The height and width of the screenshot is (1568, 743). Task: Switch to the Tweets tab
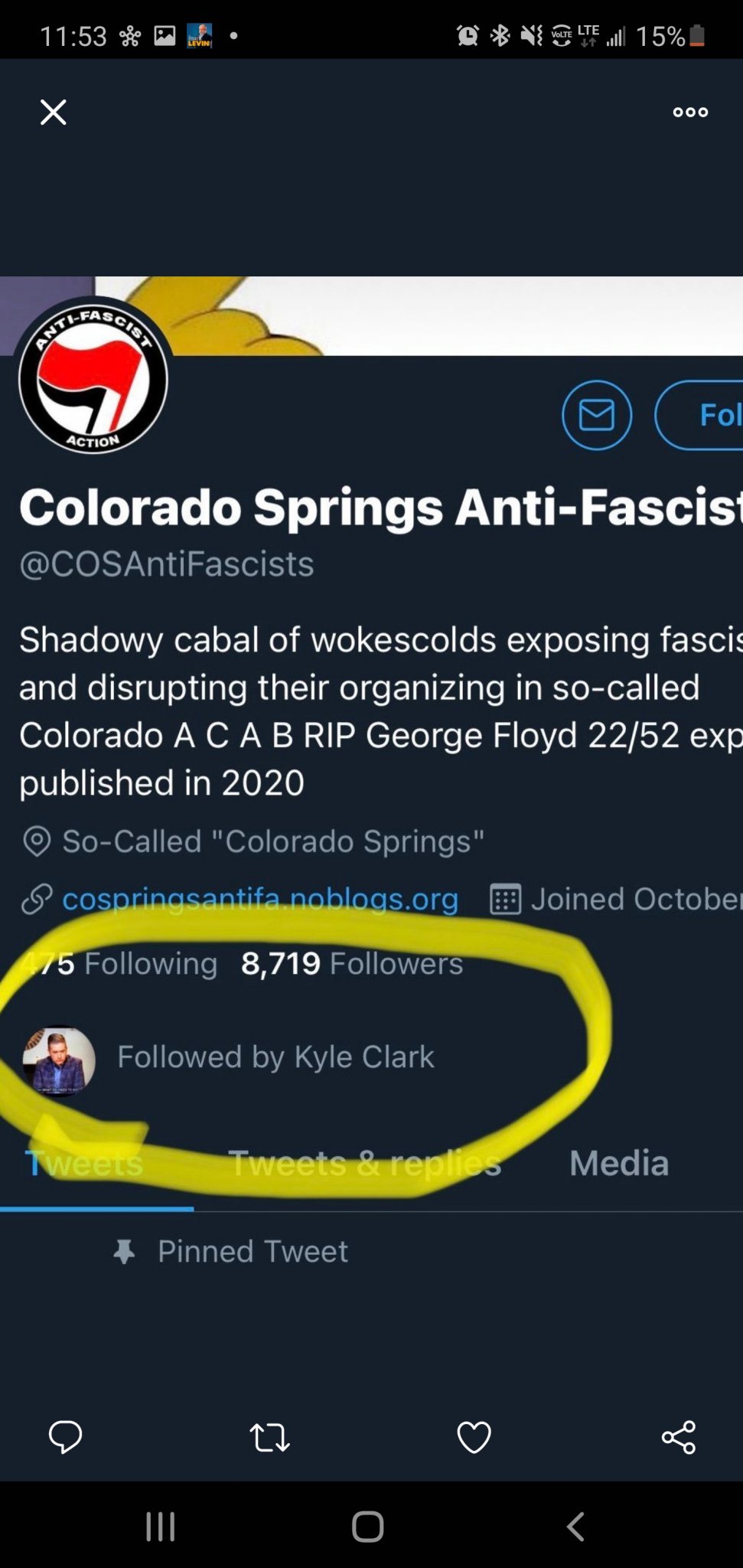(x=84, y=1164)
